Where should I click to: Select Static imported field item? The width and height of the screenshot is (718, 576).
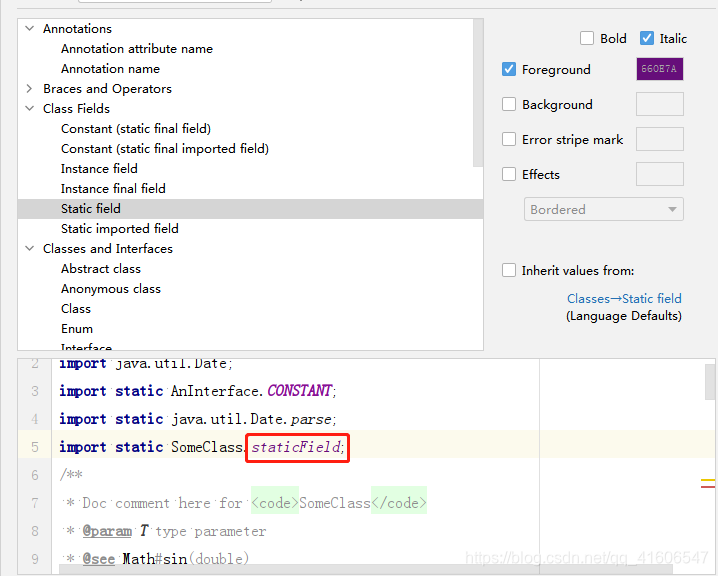[120, 228]
